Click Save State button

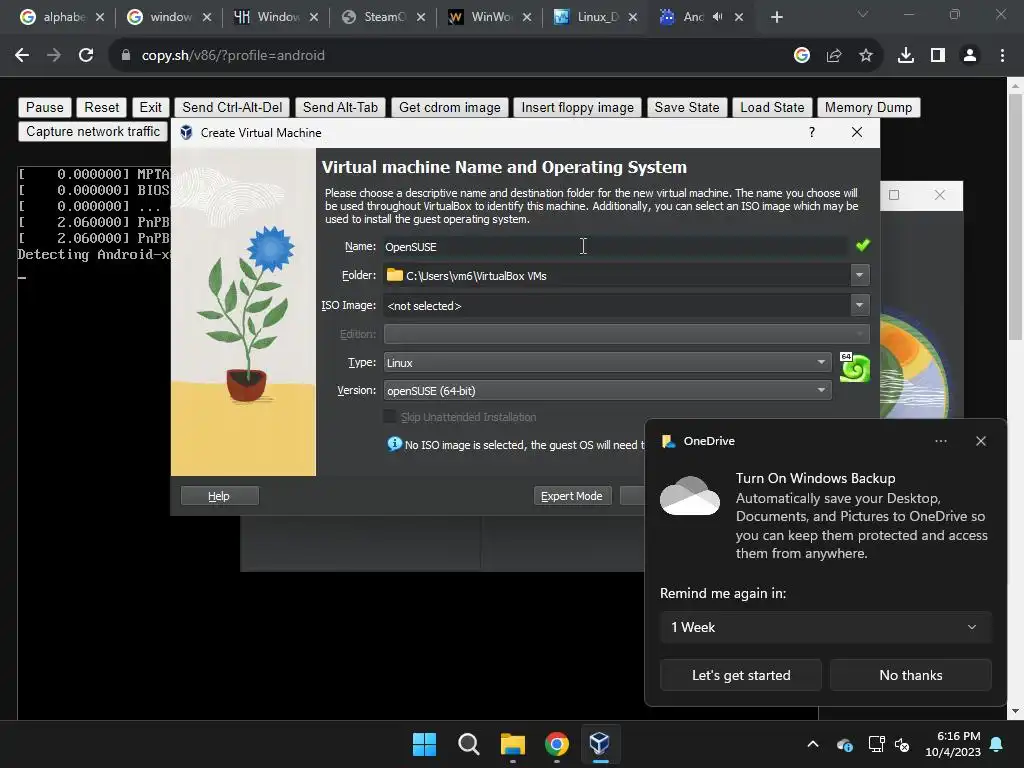click(x=686, y=107)
